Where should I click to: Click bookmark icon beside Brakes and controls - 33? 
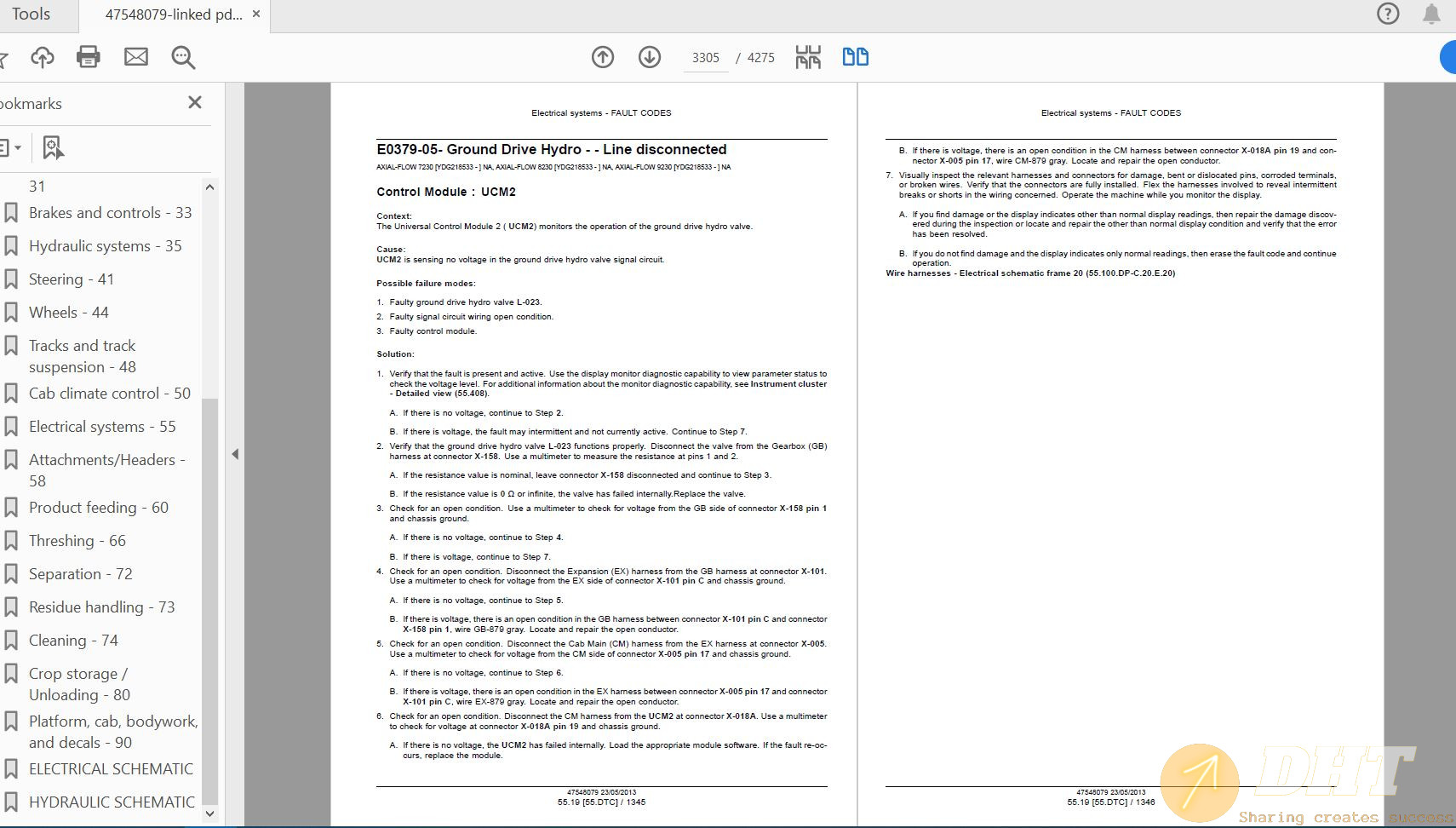11,213
